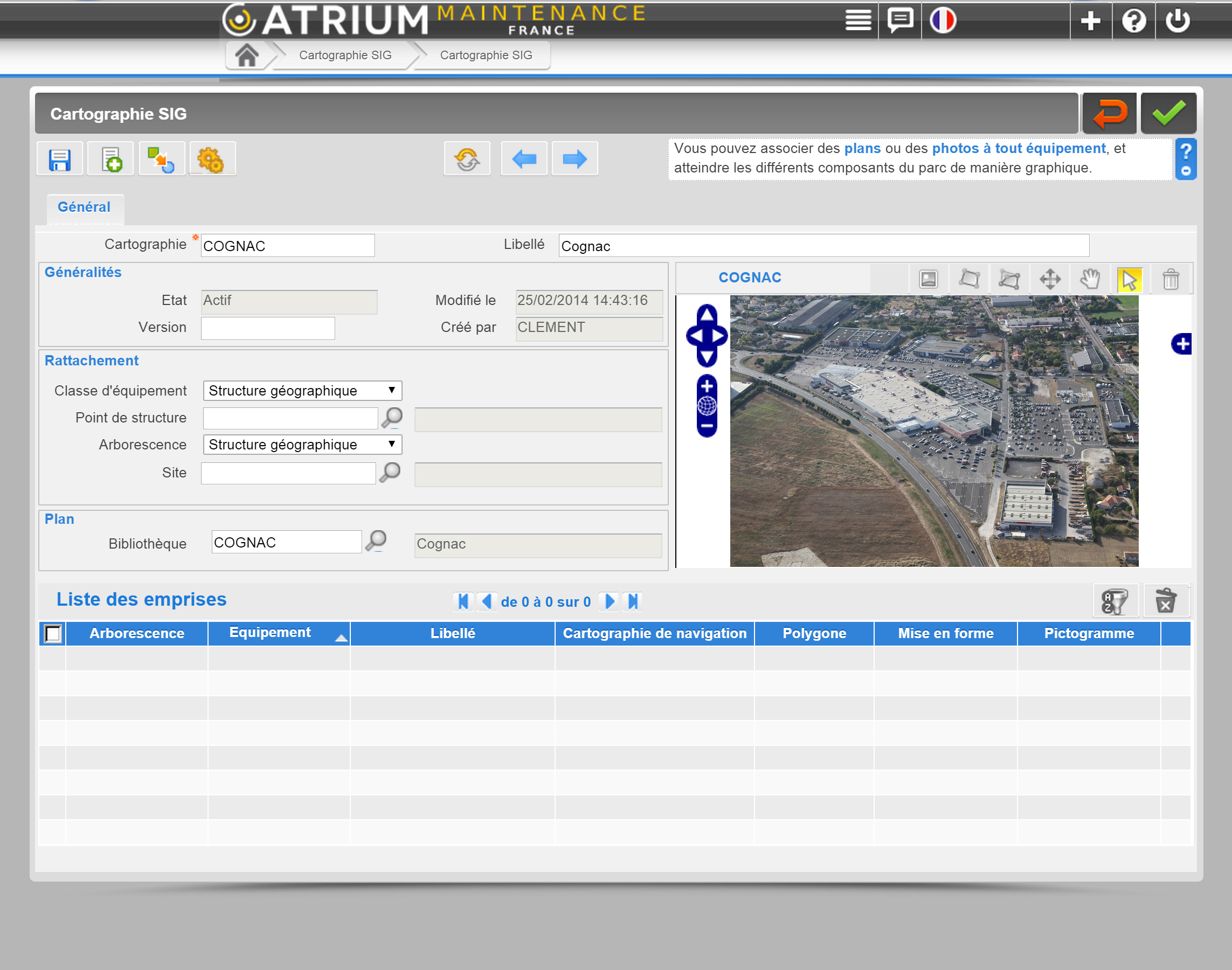Viewport: 1232px width, 970px height.
Task: Open the Point de structure search magnifier
Action: [x=392, y=418]
